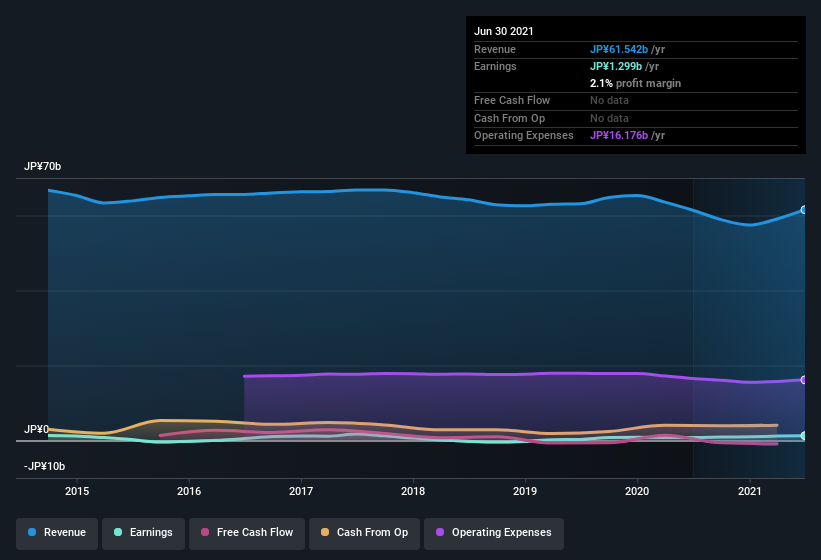Click the Earnings label in the tooltip
This screenshot has width=821, height=560.
point(495,66)
